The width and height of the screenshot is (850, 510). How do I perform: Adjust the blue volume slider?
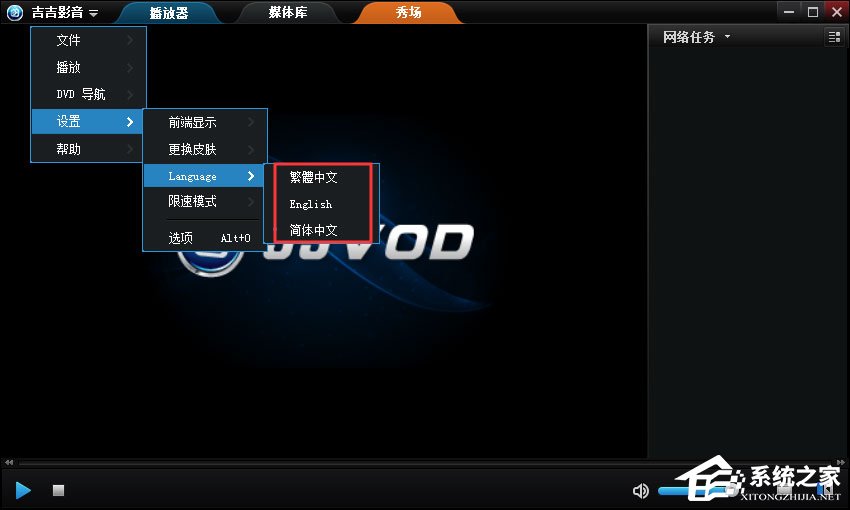coord(697,490)
